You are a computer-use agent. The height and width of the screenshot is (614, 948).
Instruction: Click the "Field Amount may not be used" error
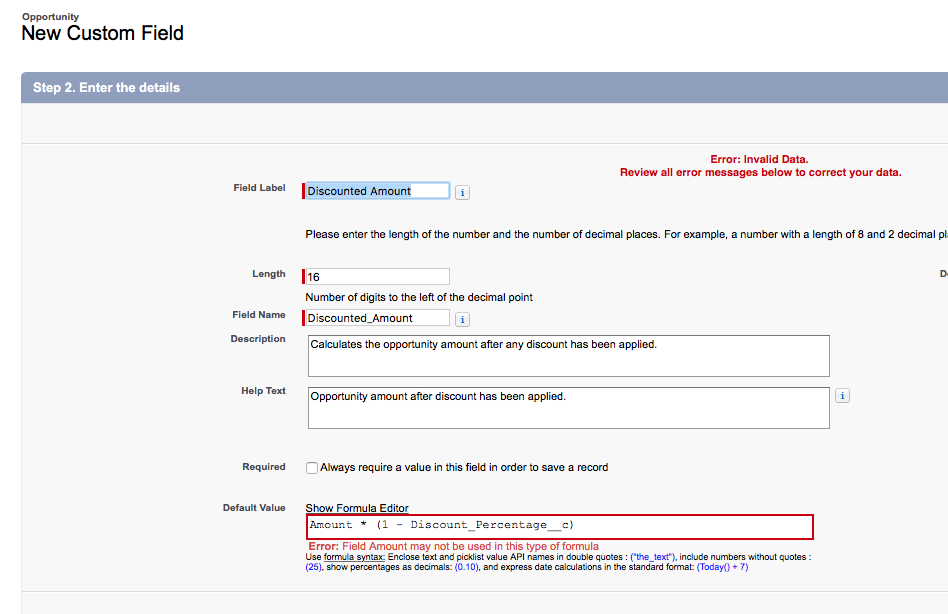point(470,546)
